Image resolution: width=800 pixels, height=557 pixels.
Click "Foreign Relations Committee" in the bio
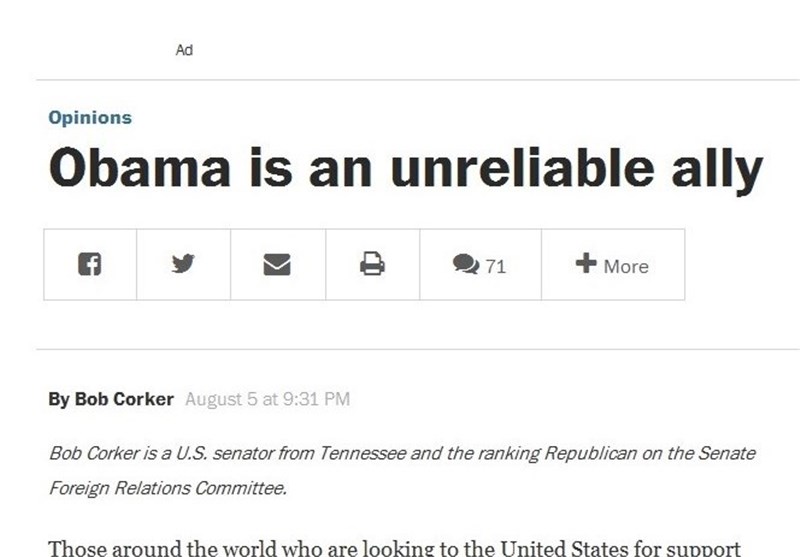tap(167, 489)
